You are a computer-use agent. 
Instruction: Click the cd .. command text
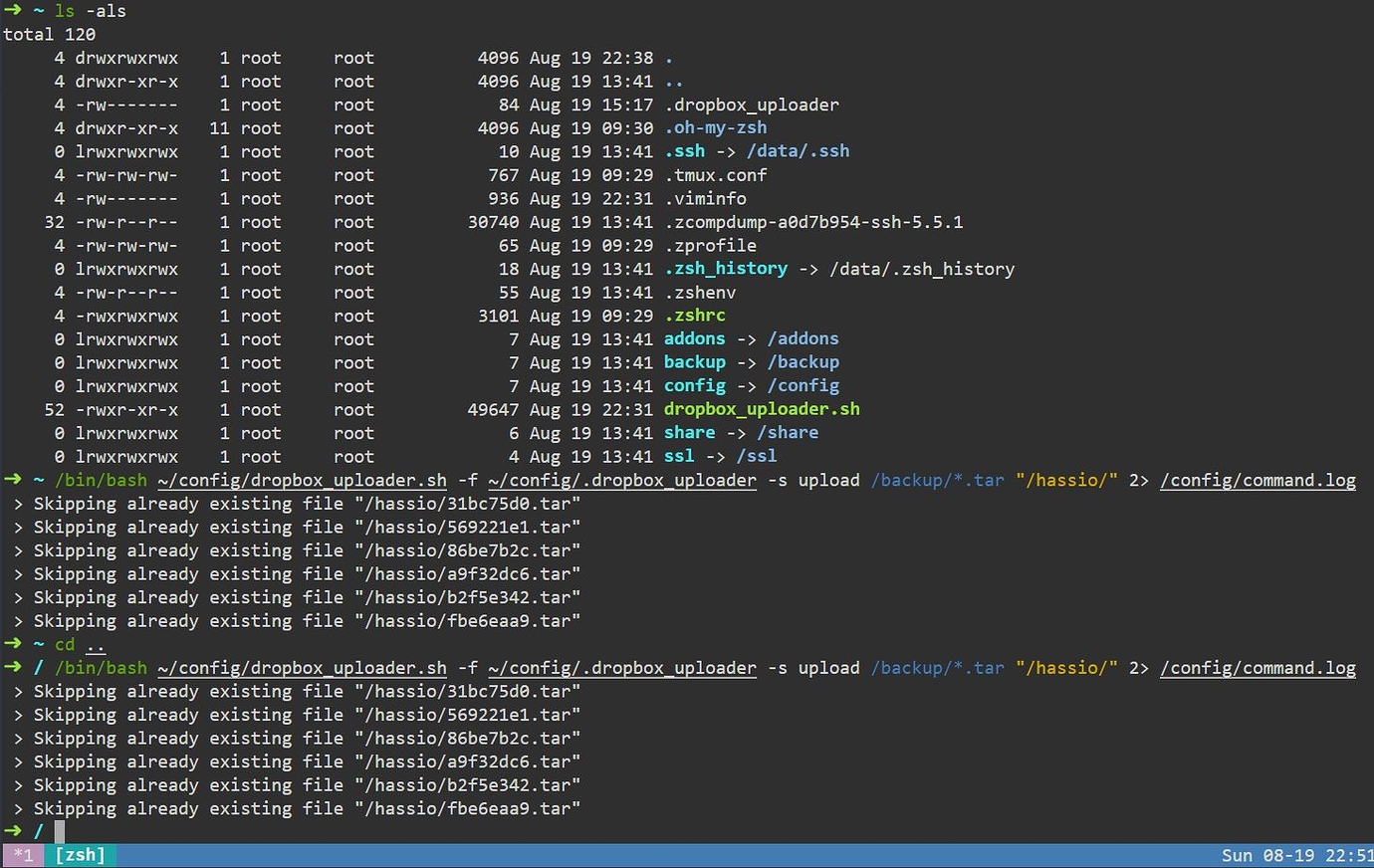[77, 644]
